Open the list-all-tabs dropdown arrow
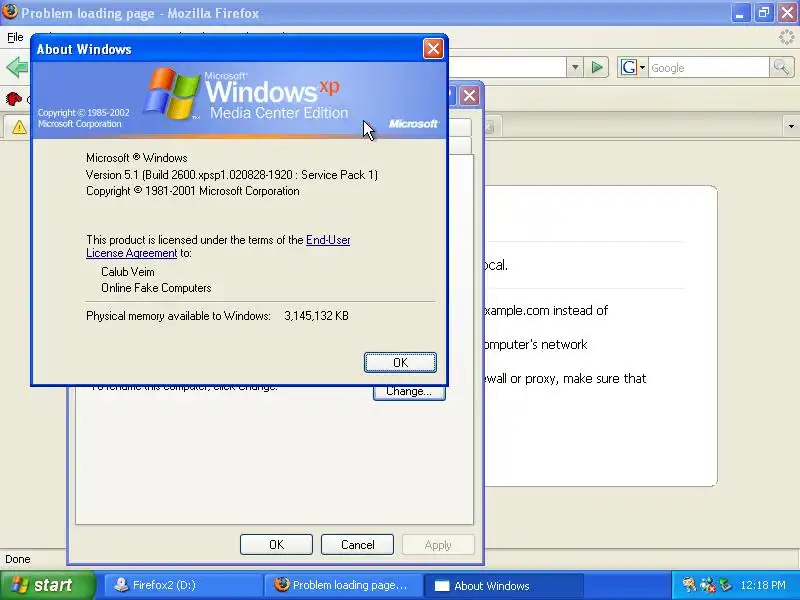 791,126
